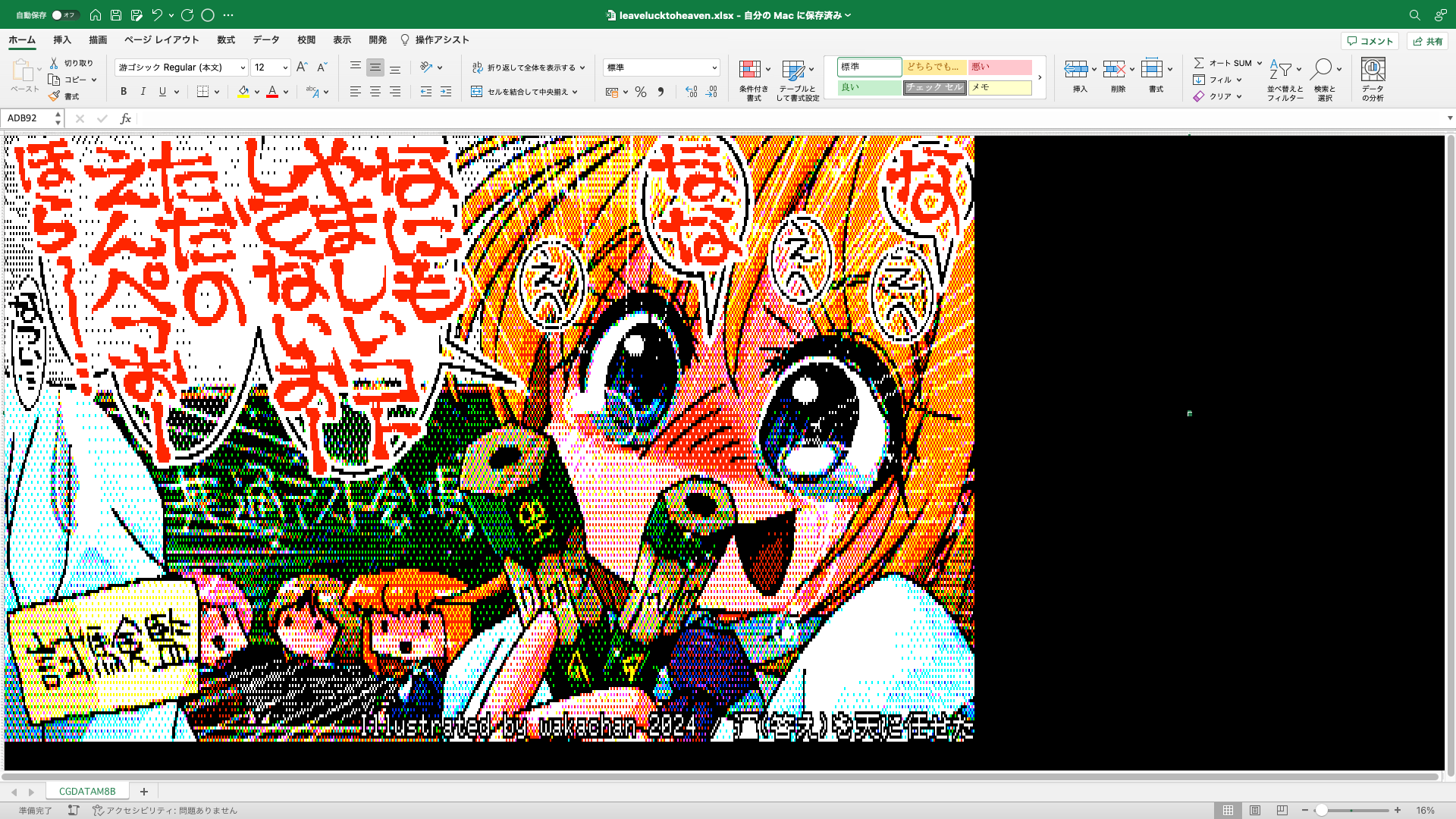This screenshot has width=1456, height=819.
Task: Toggle underline formatting U
Action: click(x=162, y=92)
